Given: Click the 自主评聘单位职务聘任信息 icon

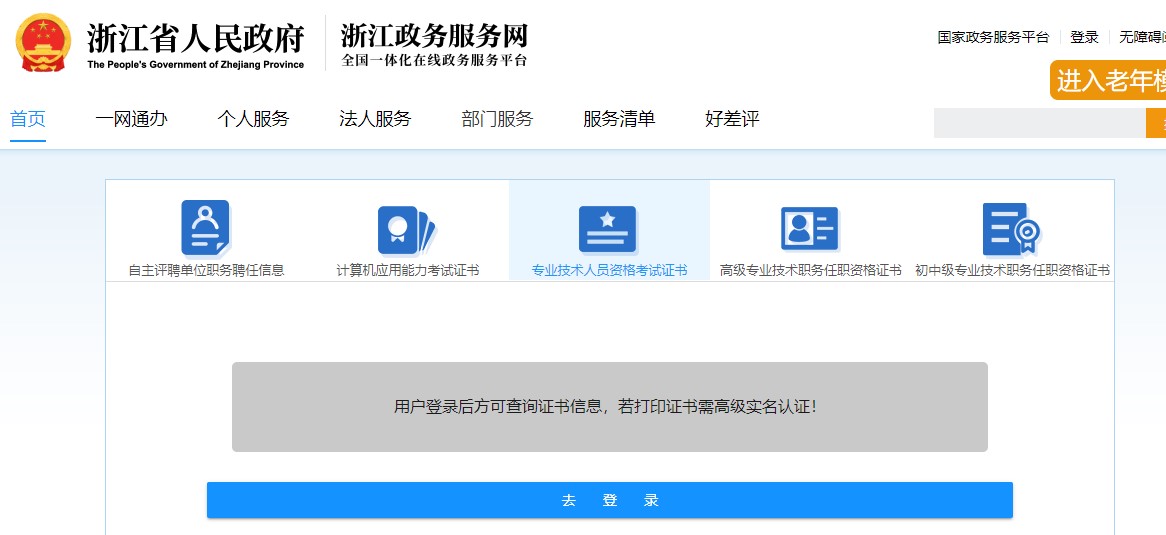Looking at the screenshot, I should tap(206, 228).
